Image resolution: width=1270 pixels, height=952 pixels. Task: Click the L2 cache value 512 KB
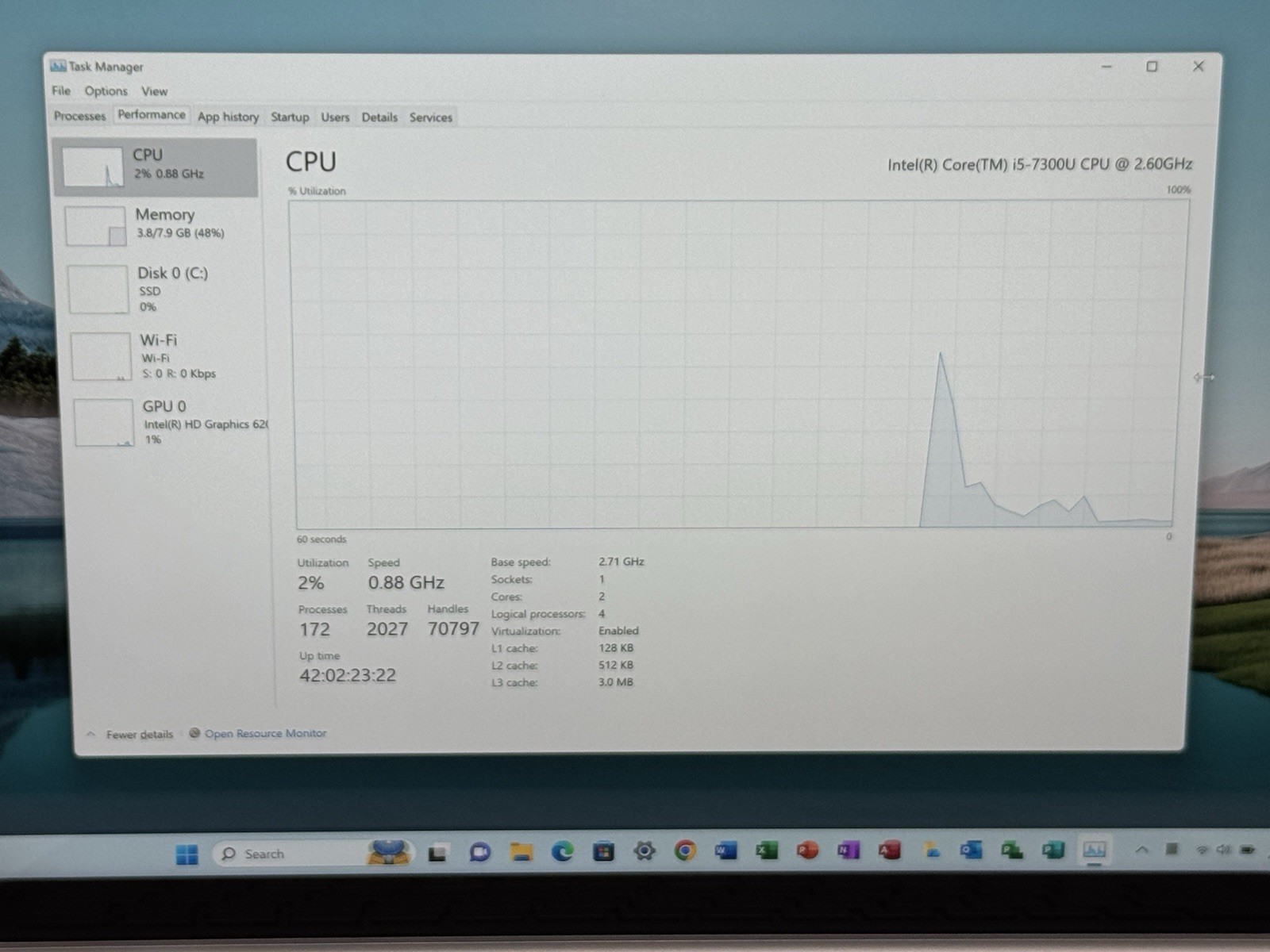click(616, 665)
